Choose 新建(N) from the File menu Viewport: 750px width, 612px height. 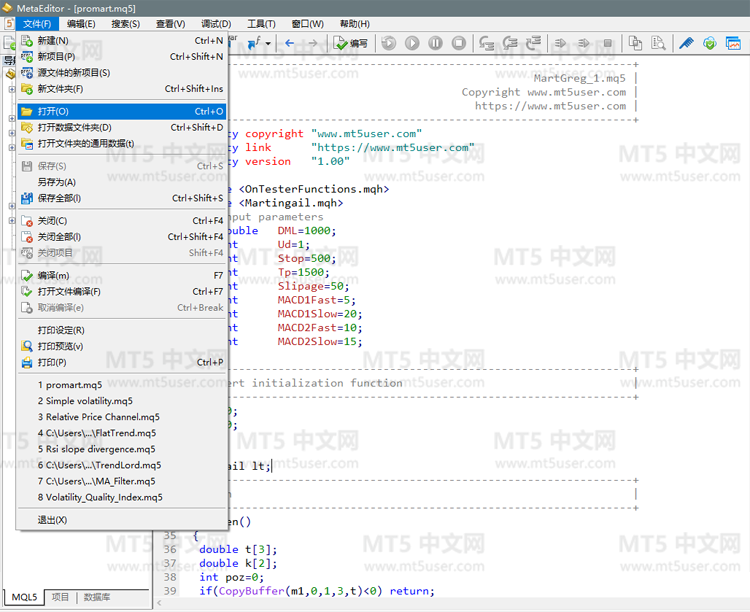point(122,41)
